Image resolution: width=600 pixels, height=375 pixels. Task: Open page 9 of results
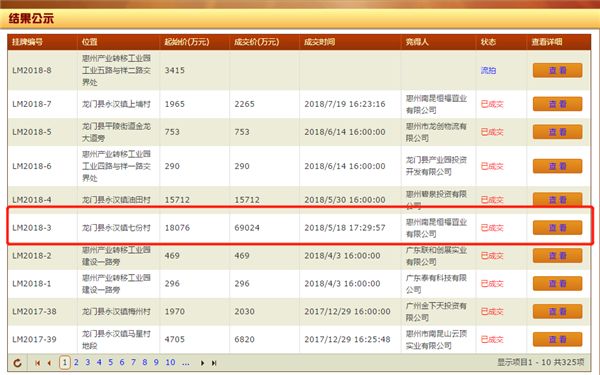pyautogui.click(x=156, y=362)
